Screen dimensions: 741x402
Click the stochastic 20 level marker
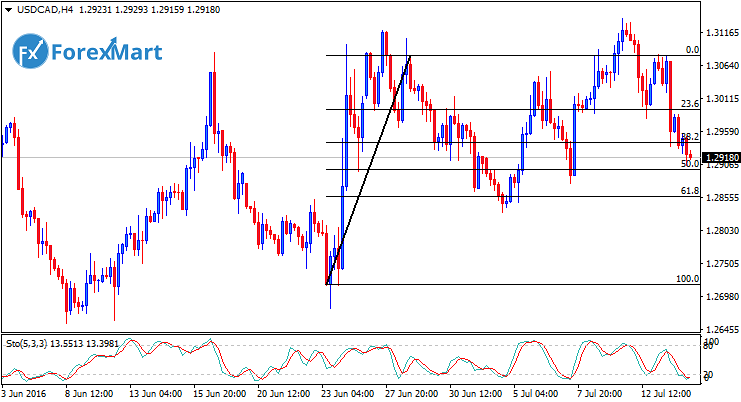coord(709,374)
